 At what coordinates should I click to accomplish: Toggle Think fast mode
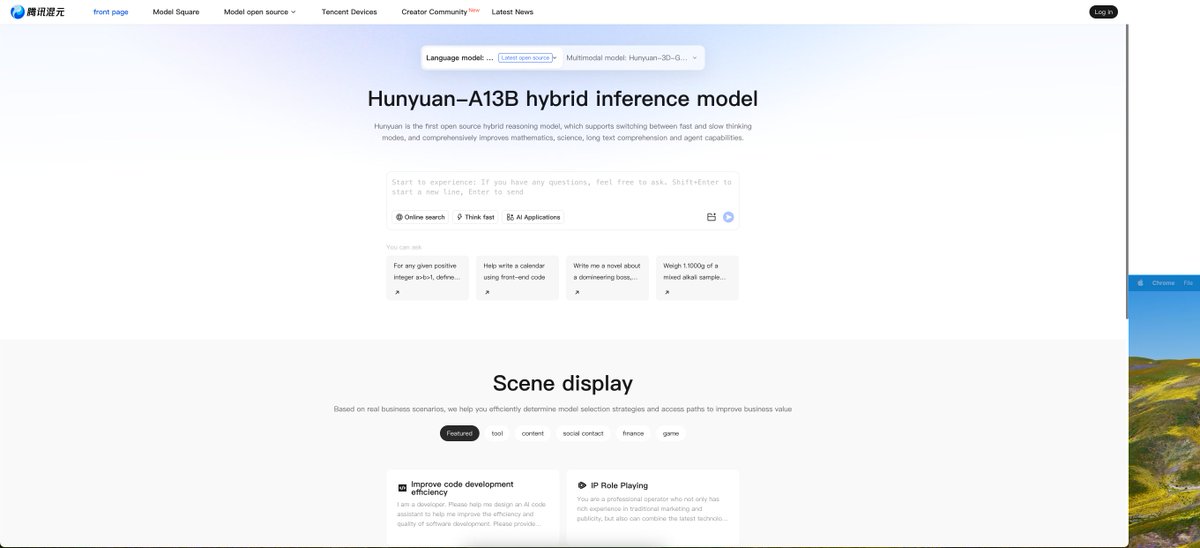pos(476,217)
